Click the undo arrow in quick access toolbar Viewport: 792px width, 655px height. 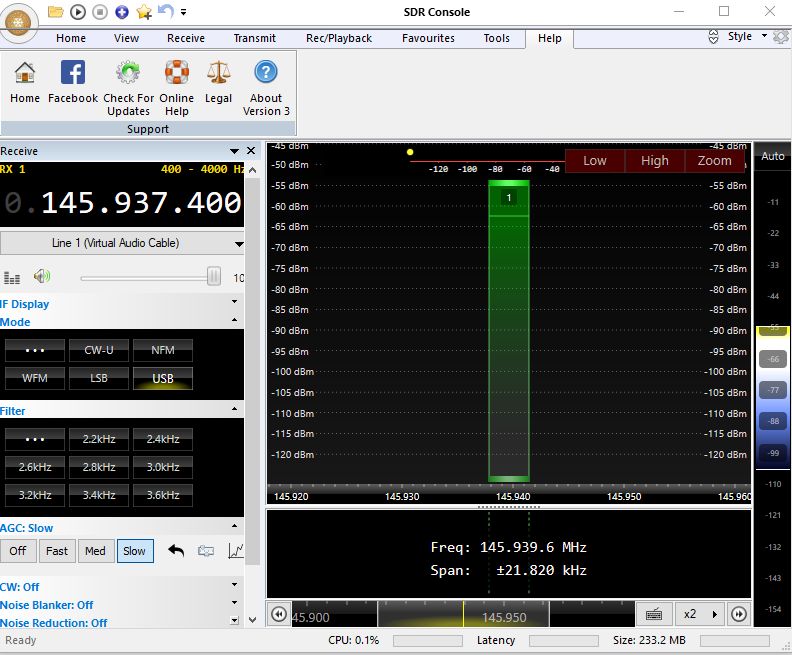[166, 11]
